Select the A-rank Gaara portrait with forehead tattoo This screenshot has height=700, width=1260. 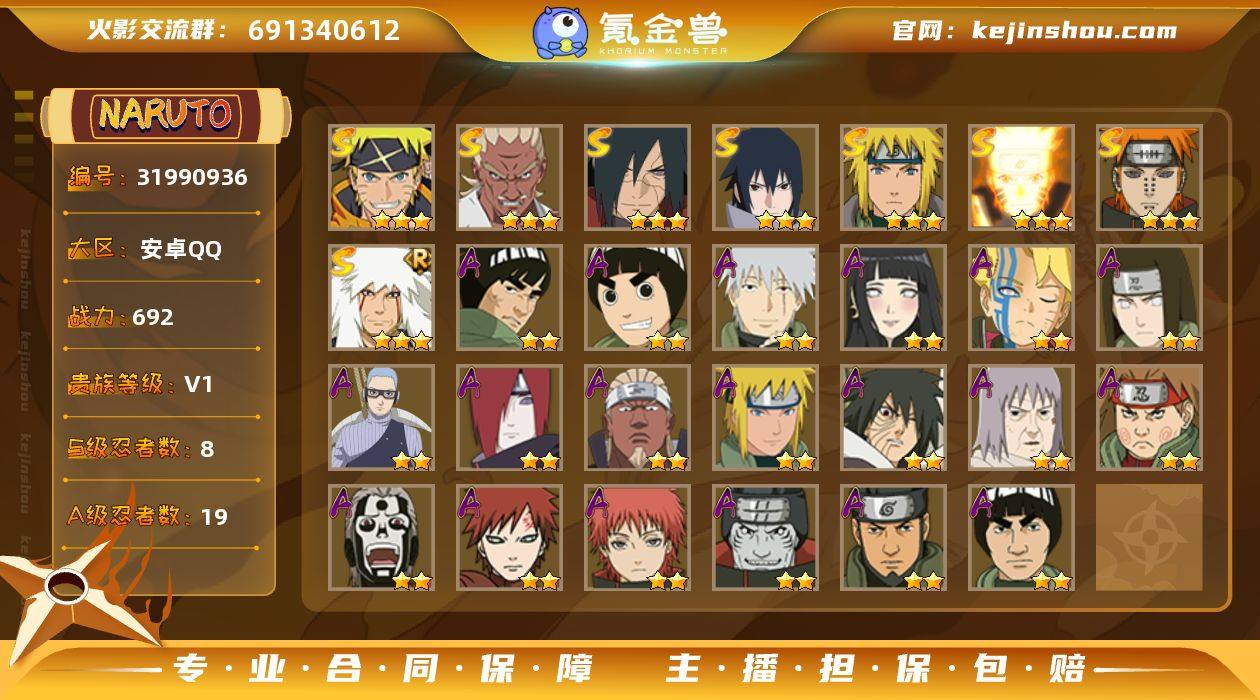click(509, 538)
